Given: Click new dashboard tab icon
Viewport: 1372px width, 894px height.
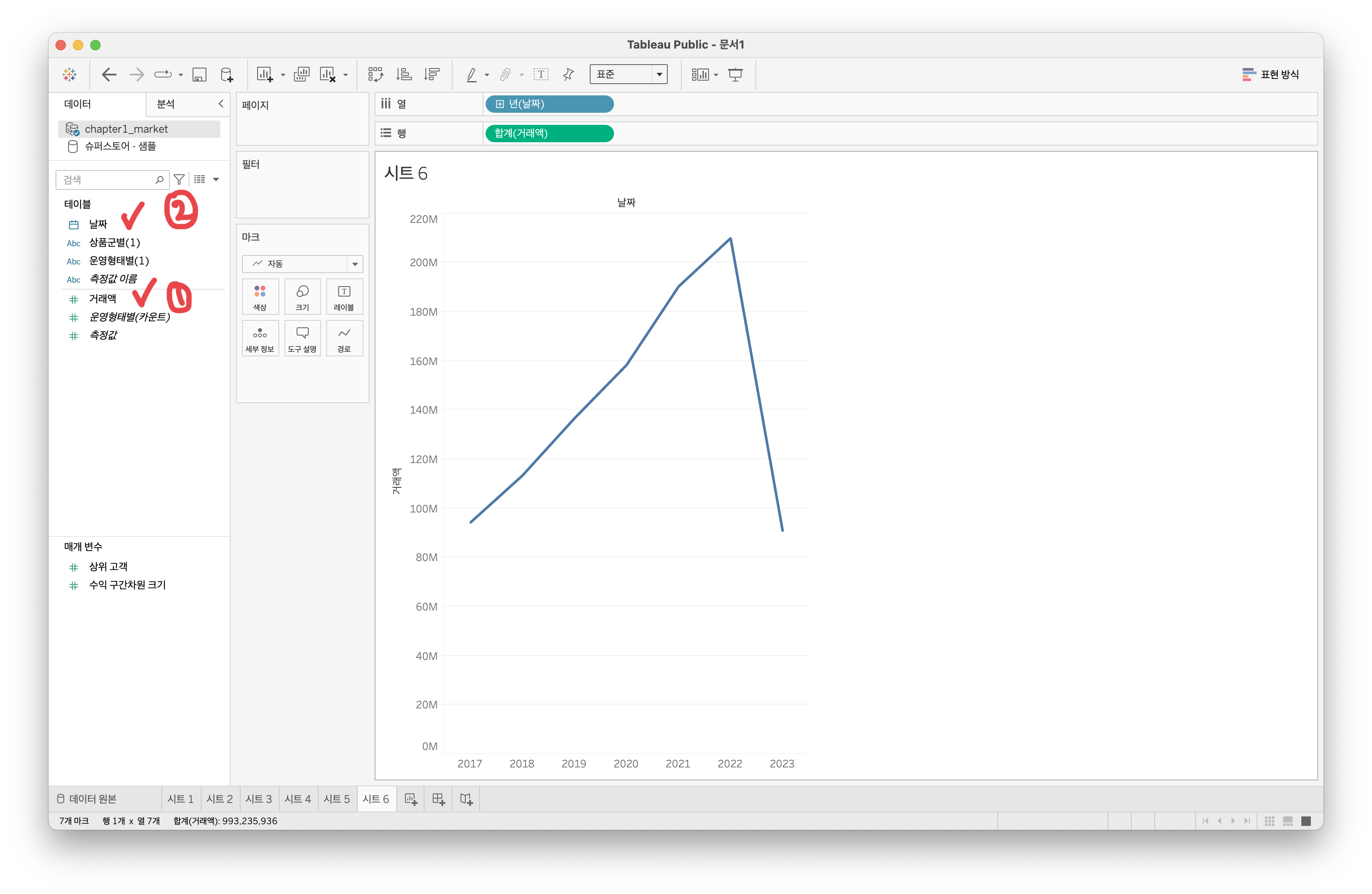Looking at the screenshot, I should coord(439,799).
